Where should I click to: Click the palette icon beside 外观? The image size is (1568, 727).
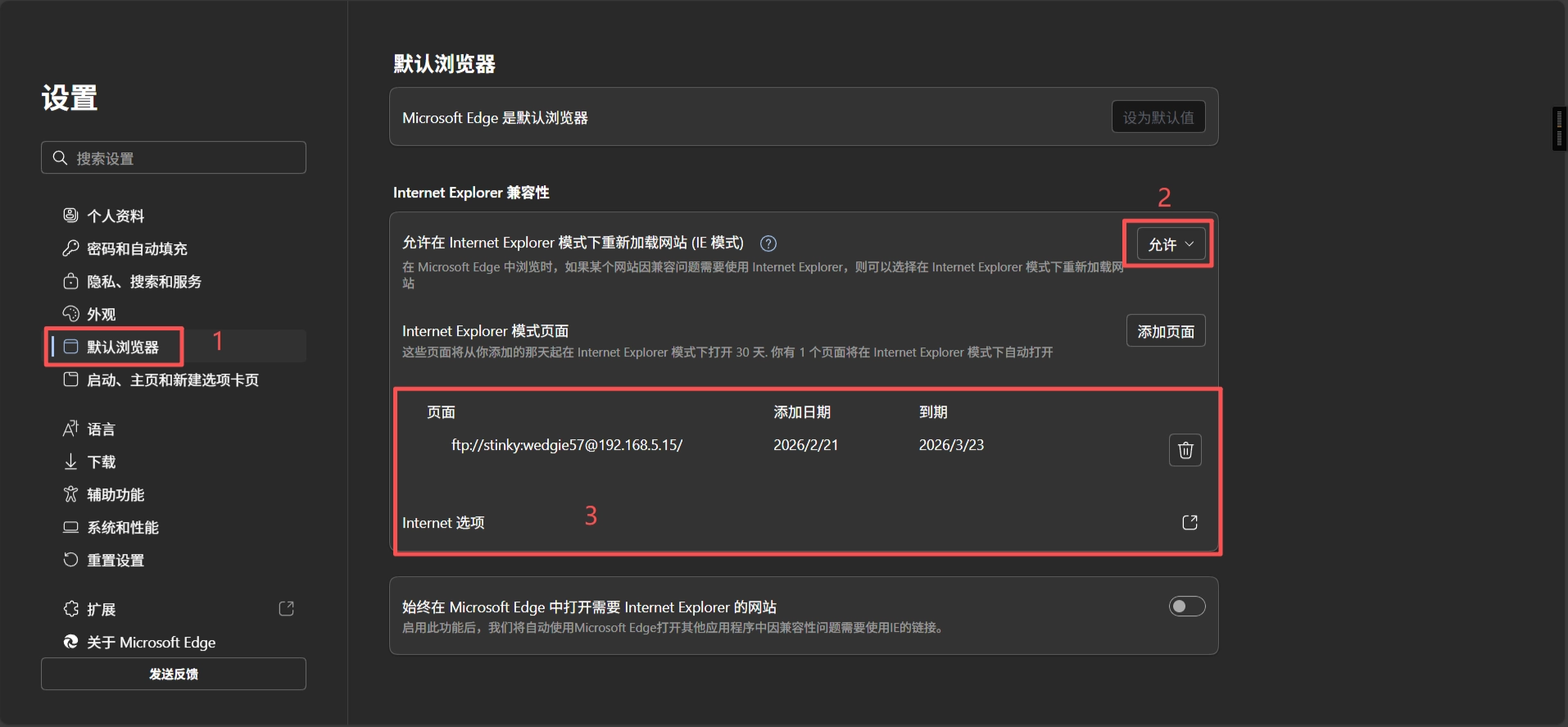70,313
